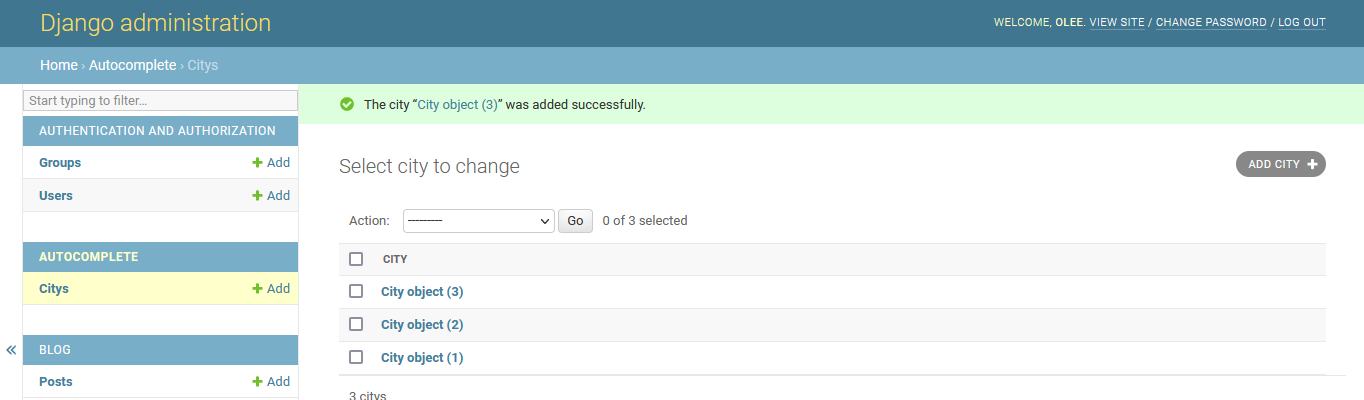
Task: Open the Citys model in the sidebar
Action: (54, 289)
